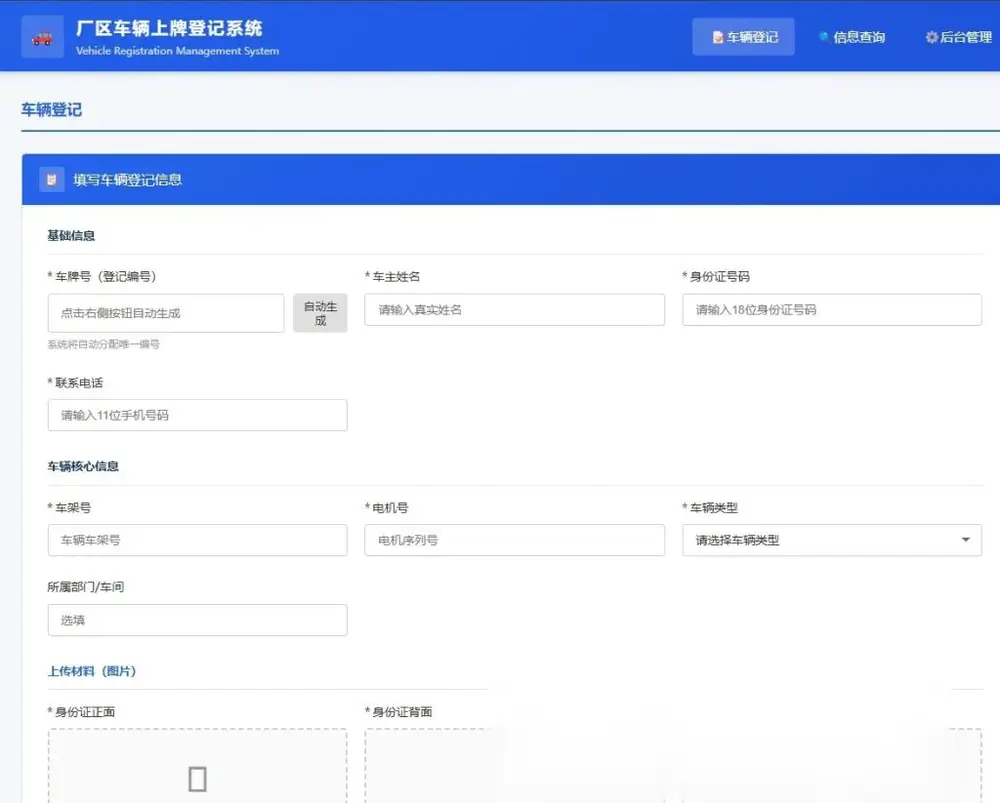The image size is (1000, 803).
Task: Select the 所属部门/车间 input field
Action: pos(198,620)
